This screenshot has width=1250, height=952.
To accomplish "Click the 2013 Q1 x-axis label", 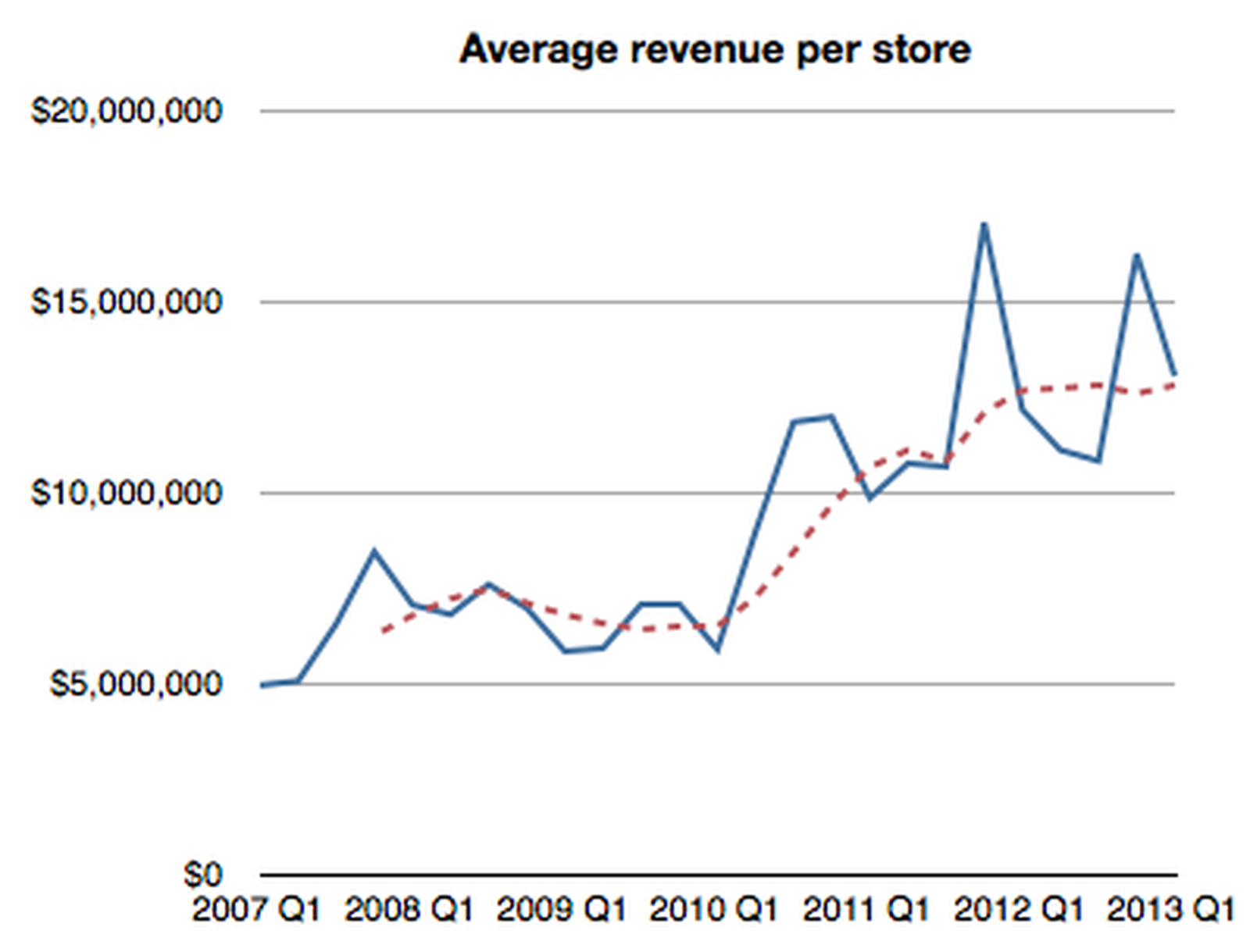I will (1172, 911).
